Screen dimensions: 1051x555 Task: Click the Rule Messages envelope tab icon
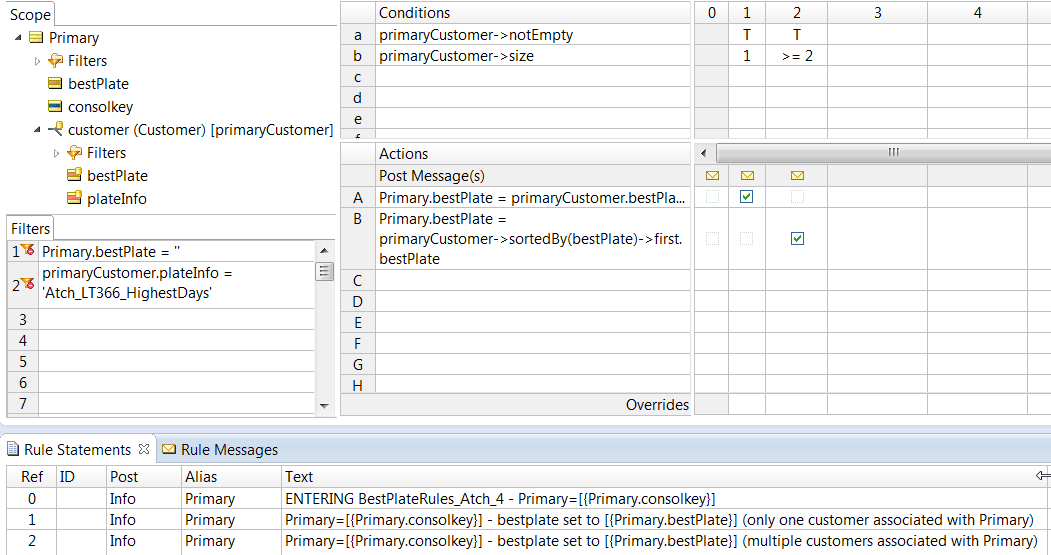click(169, 449)
